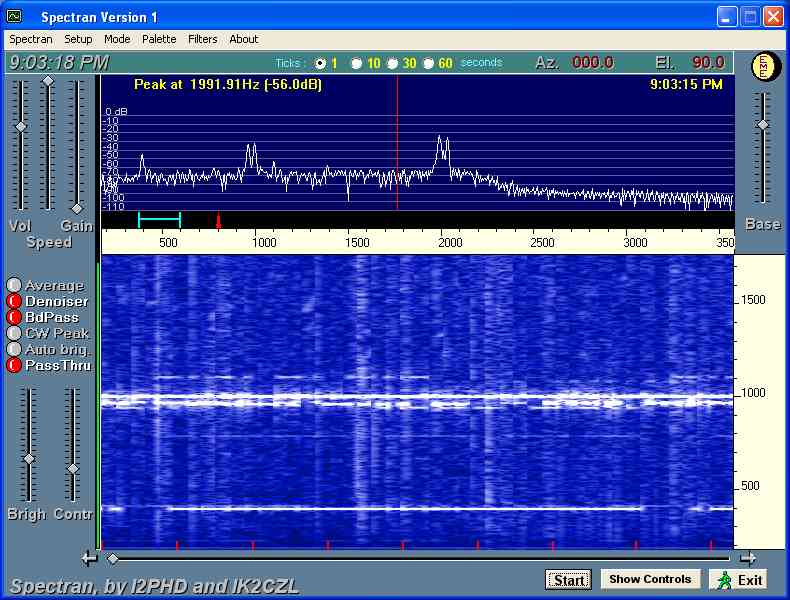Click the 1000 label on the frequency scale
The height and width of the screenshot is (600, 790).
click(264, 243)
